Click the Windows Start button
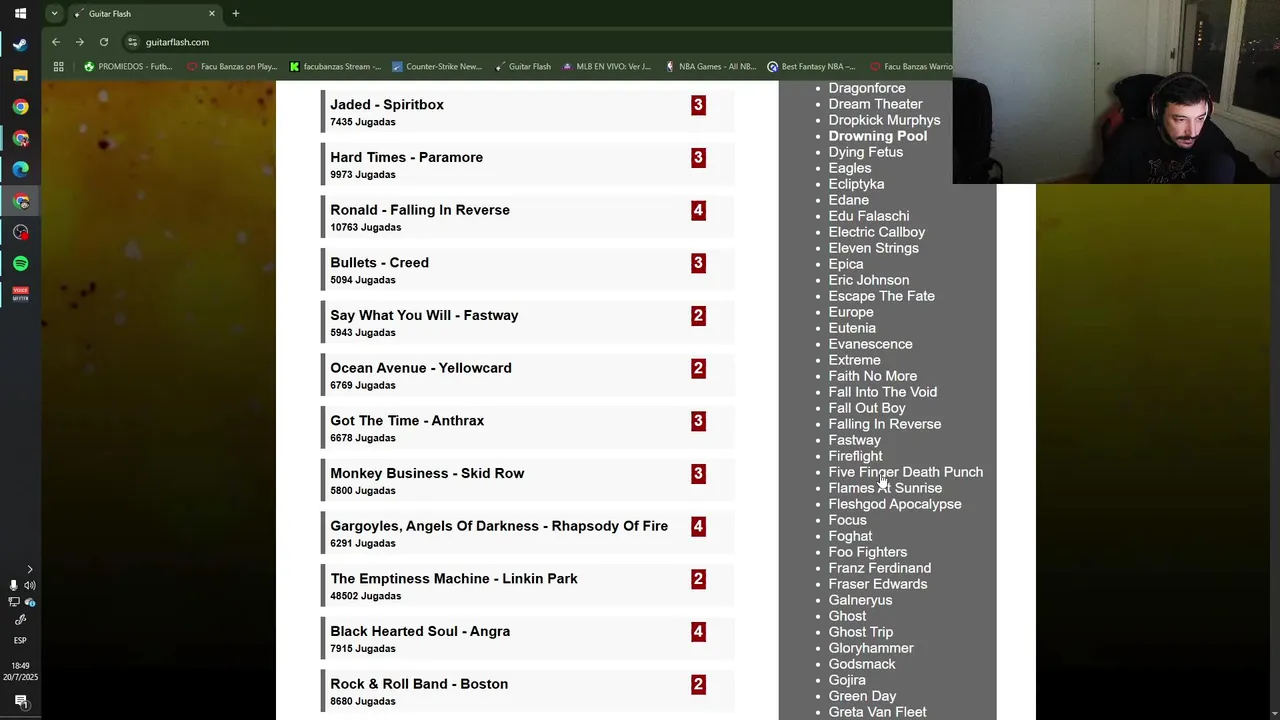The image size is (1280, 720). point(20,13)
